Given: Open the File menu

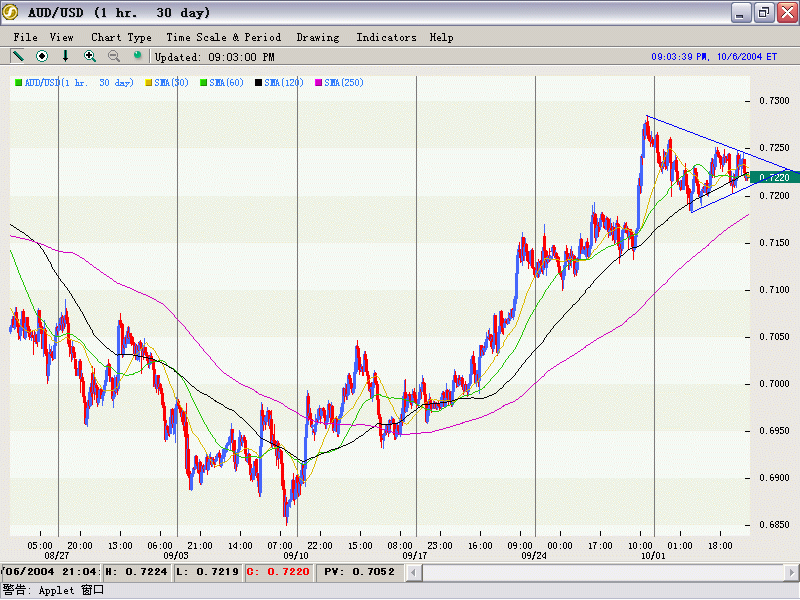Looking at the screenshot, I should click(x=26, y=37).
